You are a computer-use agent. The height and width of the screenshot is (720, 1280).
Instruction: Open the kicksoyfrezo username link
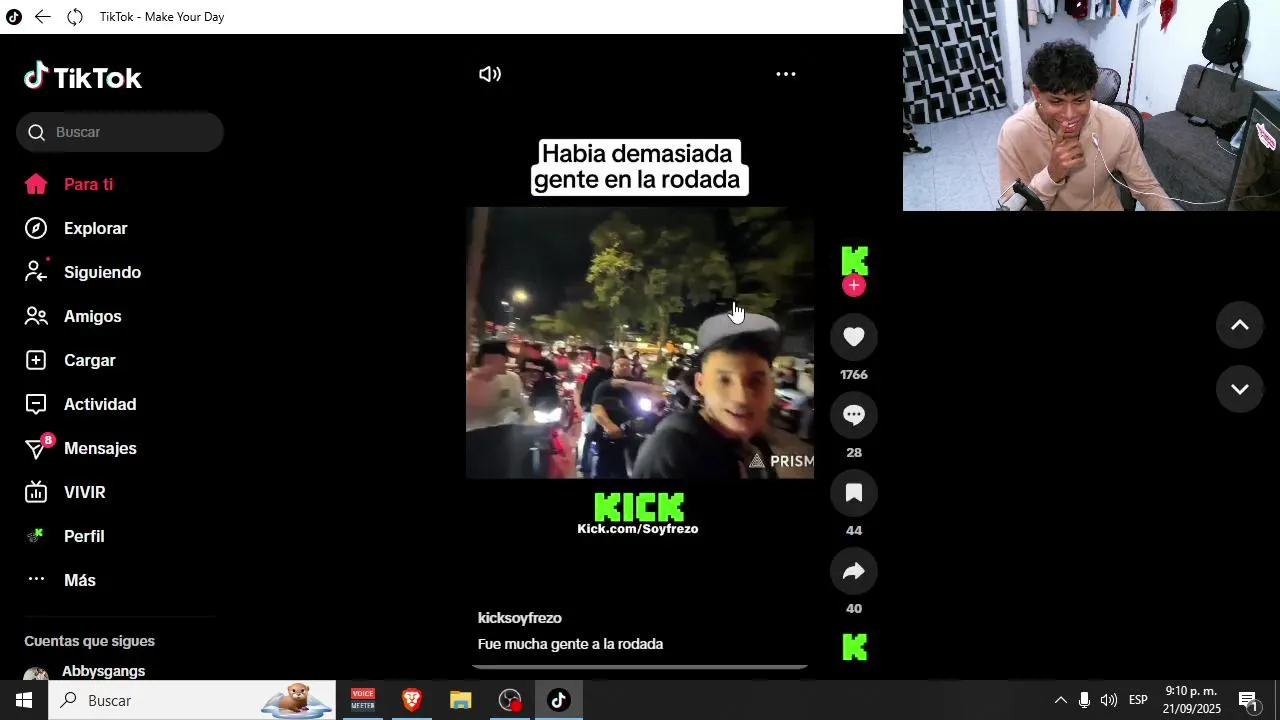pos(520,618)
